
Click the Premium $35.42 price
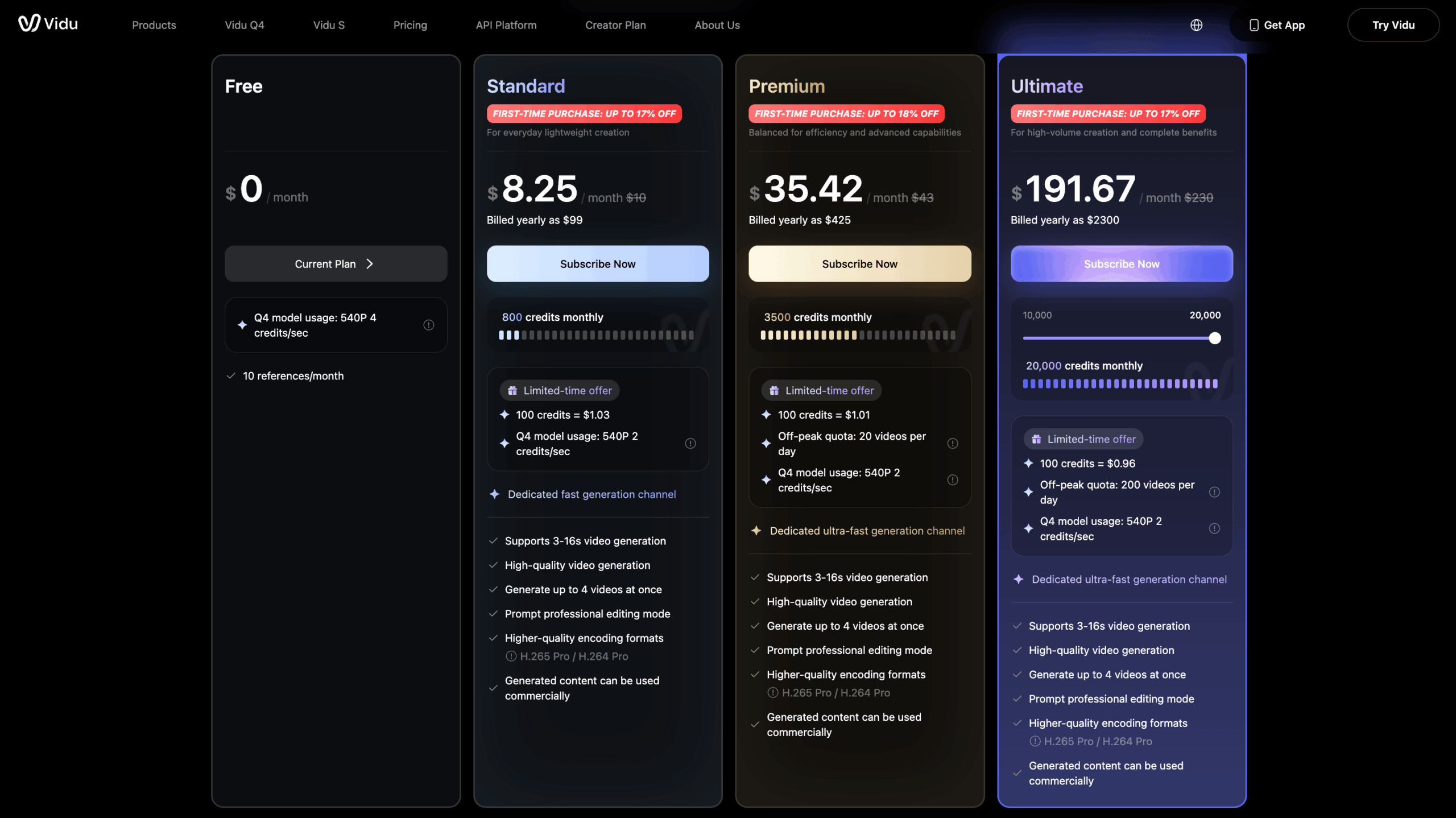[x=806, y=189]
